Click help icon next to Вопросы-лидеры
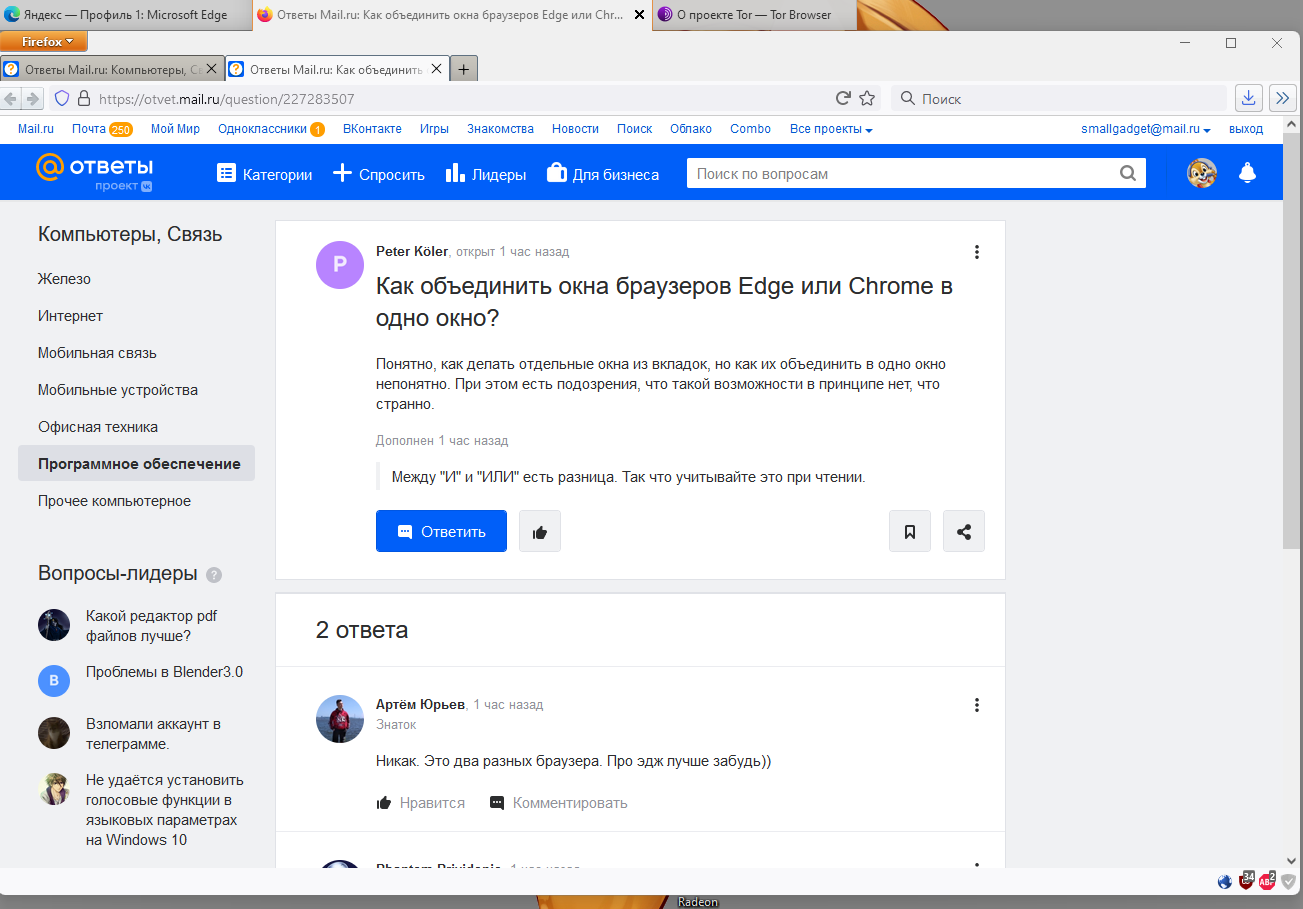 [214, 575]
